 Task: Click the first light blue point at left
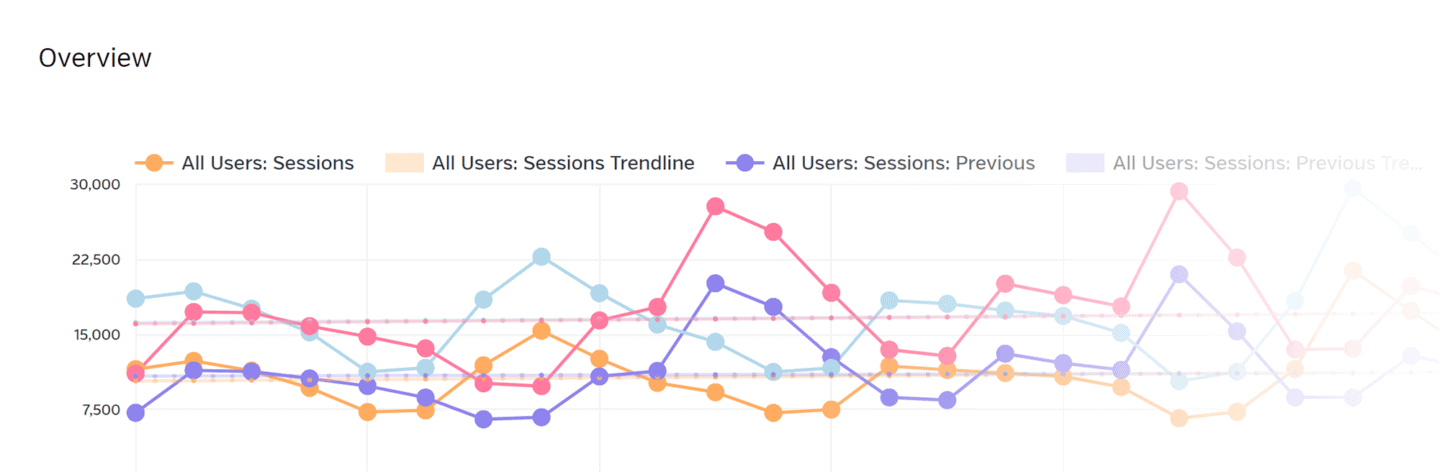coord(135,298)
